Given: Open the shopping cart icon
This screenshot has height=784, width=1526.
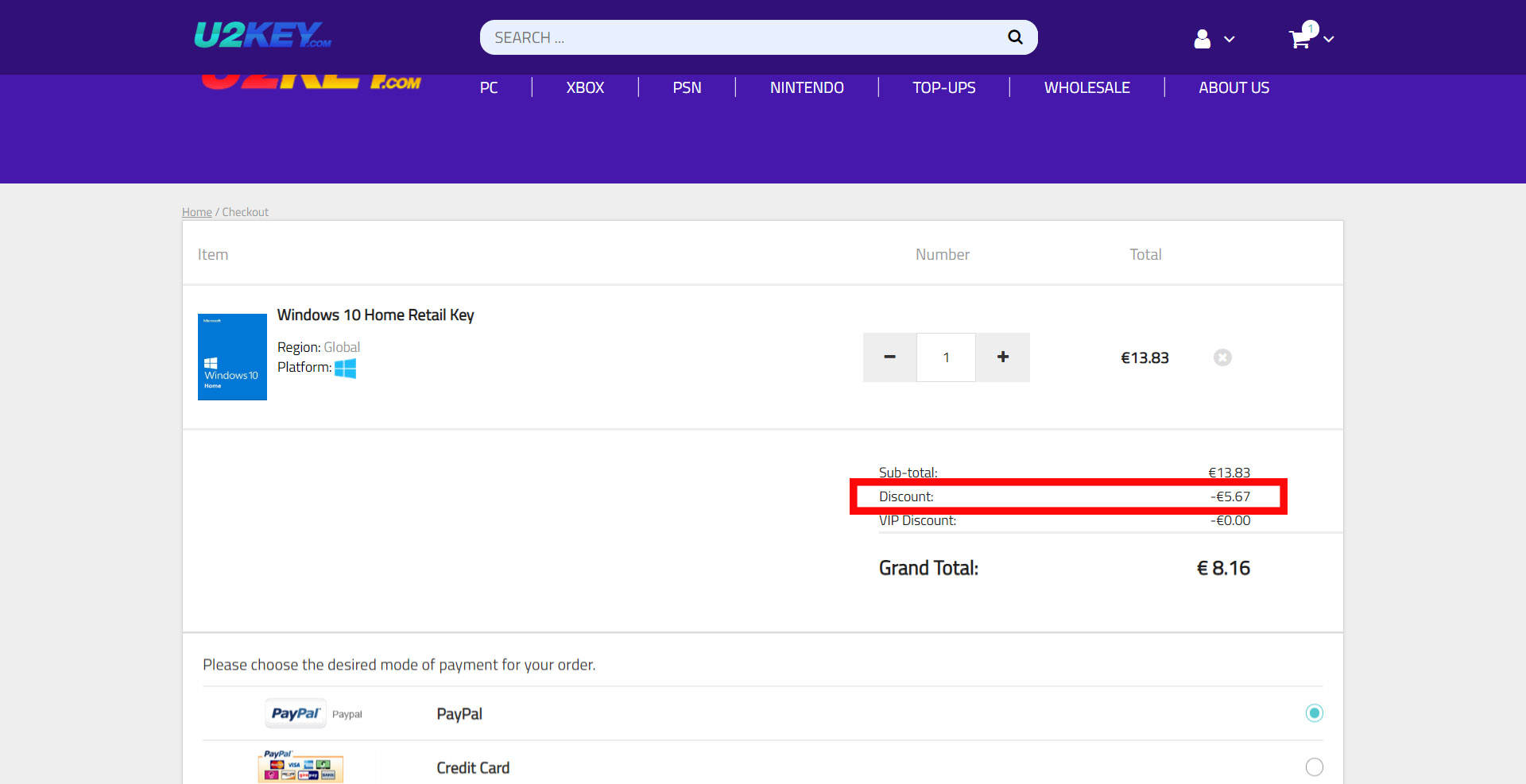Looking at the screenshot, I should [1300, 39].
